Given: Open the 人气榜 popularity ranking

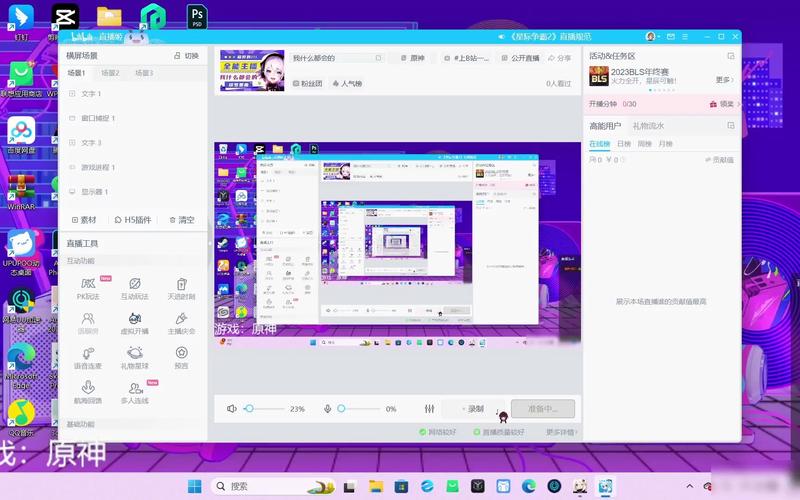Looking at the screenshot, I should (347, 83).
